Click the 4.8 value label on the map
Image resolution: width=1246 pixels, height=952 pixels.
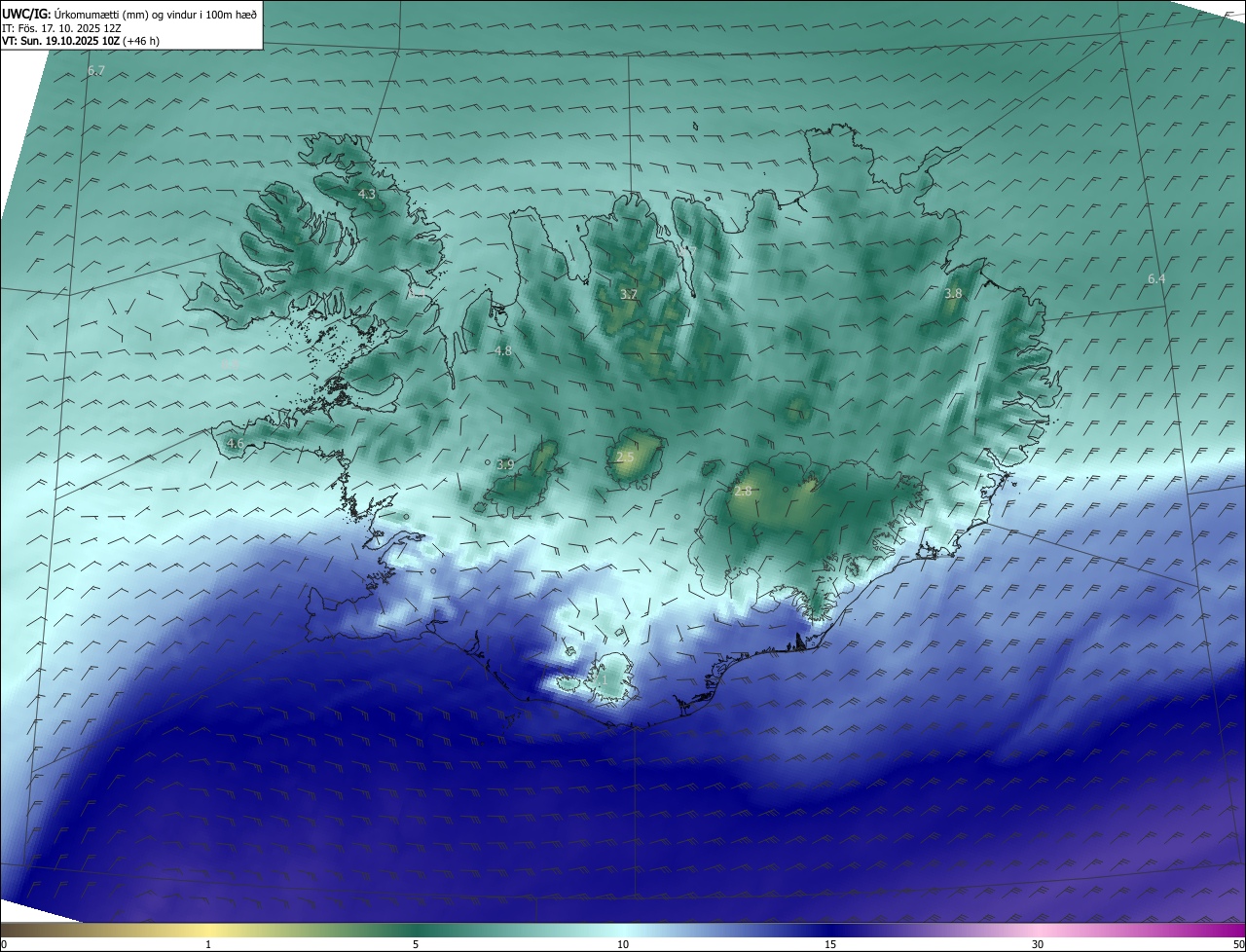(x=503, y=351)
